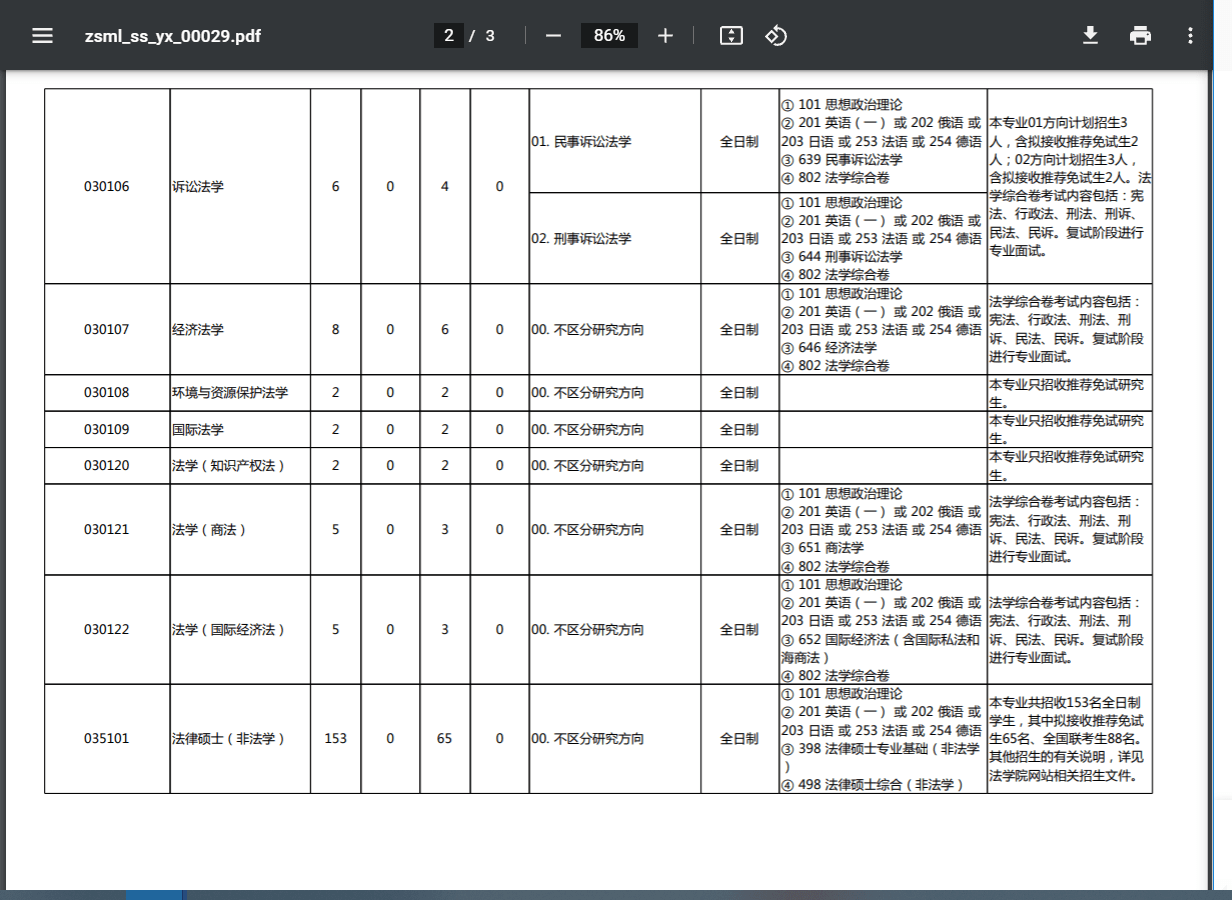Click the zoom in plus icon

(665, 36)
